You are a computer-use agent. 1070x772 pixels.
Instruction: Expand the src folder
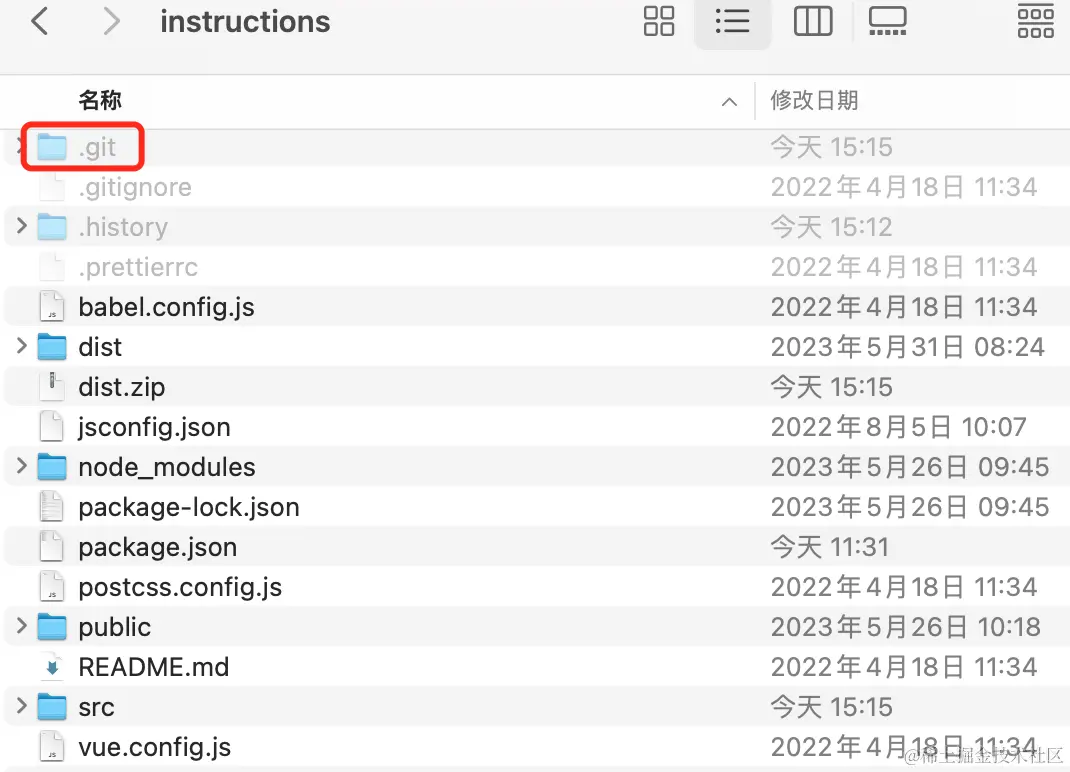click(x=22, y=707)
